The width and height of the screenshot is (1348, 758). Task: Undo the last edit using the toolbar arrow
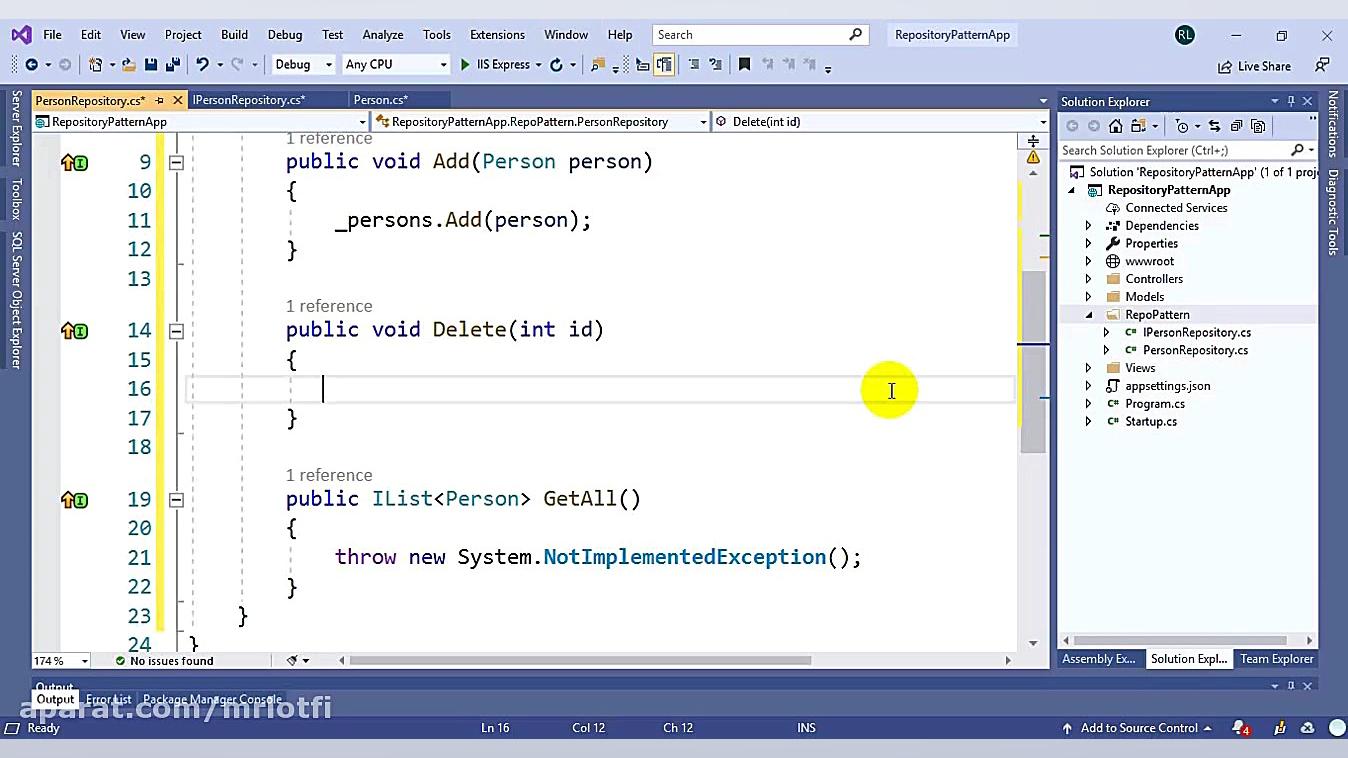click(x=202, y=65)
